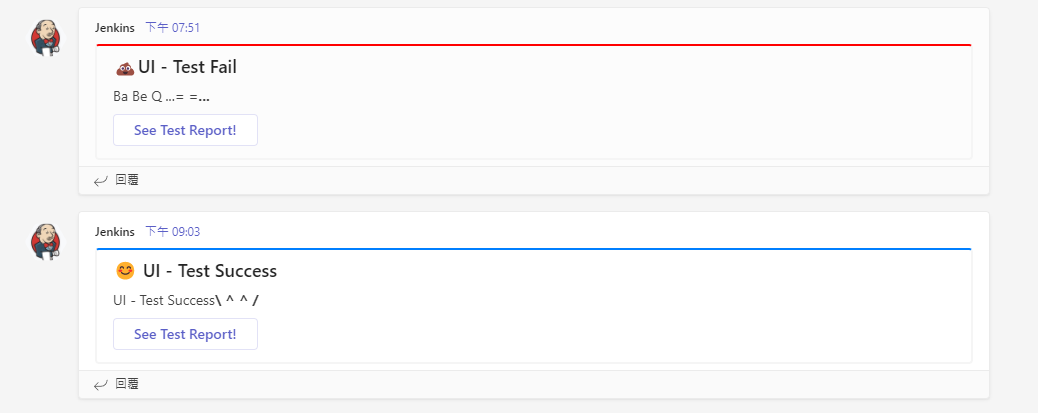Click the Jenkins avatar on the 09:03 message

tap(46, 241)
